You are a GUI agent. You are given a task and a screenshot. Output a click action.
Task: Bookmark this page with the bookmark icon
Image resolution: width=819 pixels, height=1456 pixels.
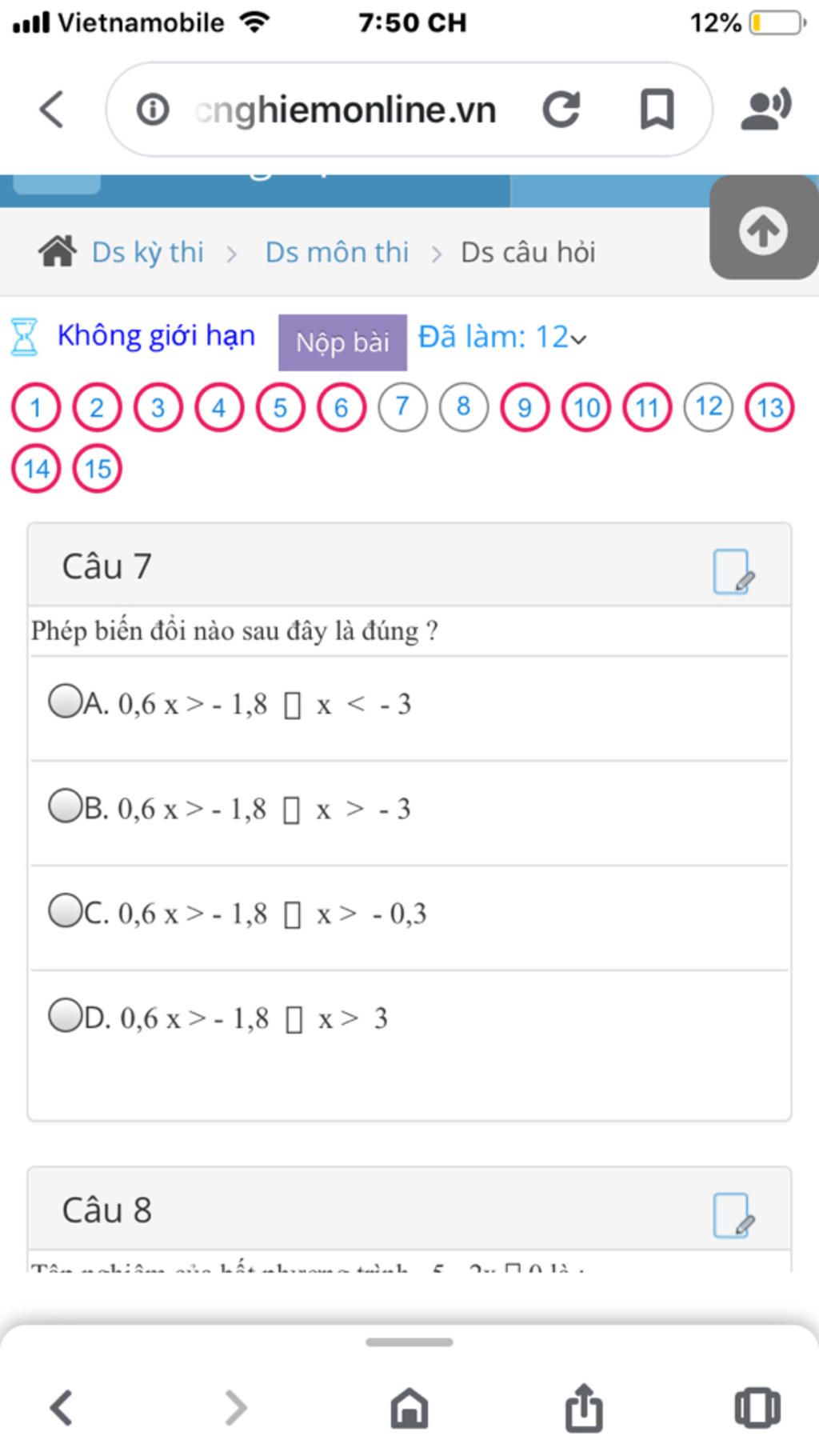pos(657,110)
